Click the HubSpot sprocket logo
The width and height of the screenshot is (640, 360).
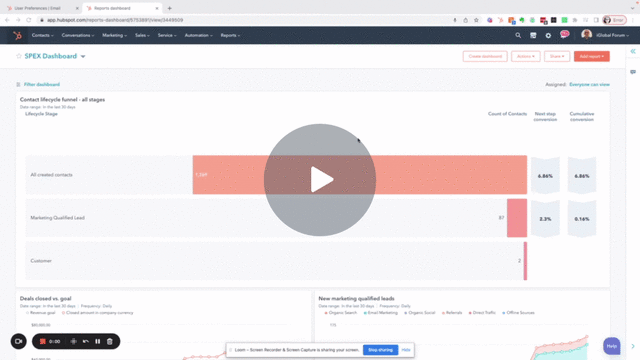[17, 36]
